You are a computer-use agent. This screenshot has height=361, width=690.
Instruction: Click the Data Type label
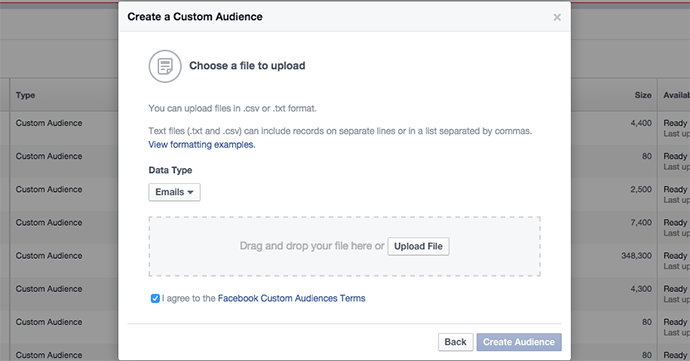(170, 170)
